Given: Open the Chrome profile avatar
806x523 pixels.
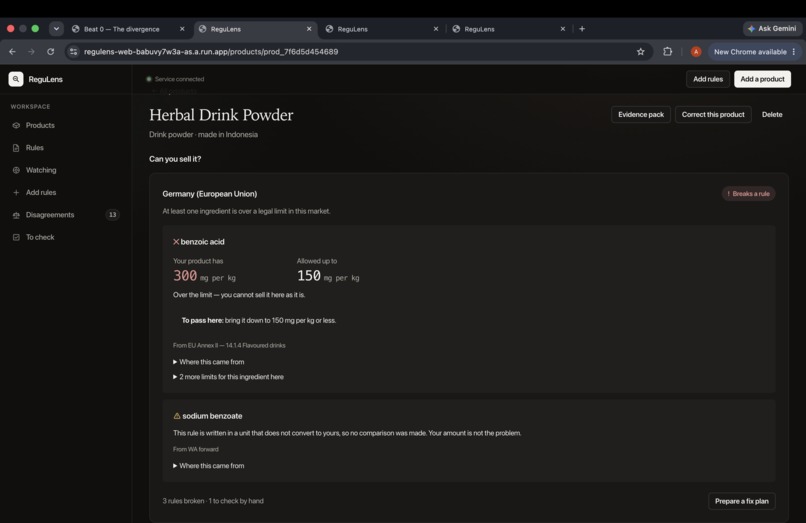Looking at the screenshot, I should [x=695, y=51].
